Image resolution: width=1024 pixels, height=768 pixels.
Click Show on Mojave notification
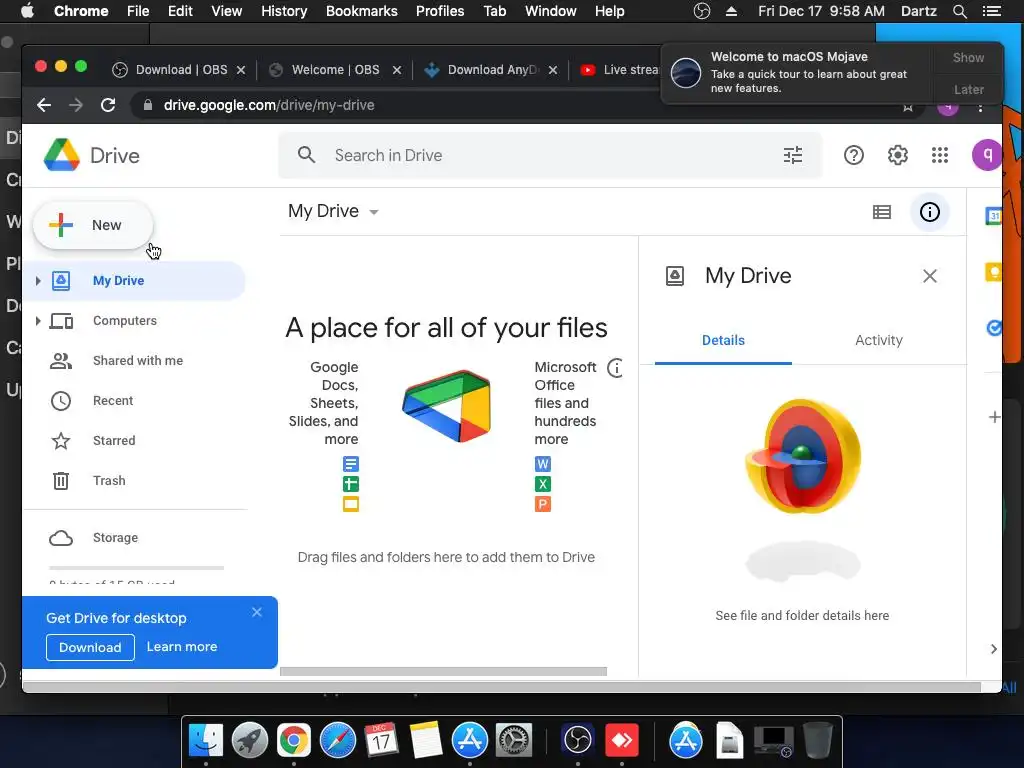point(968,57)
